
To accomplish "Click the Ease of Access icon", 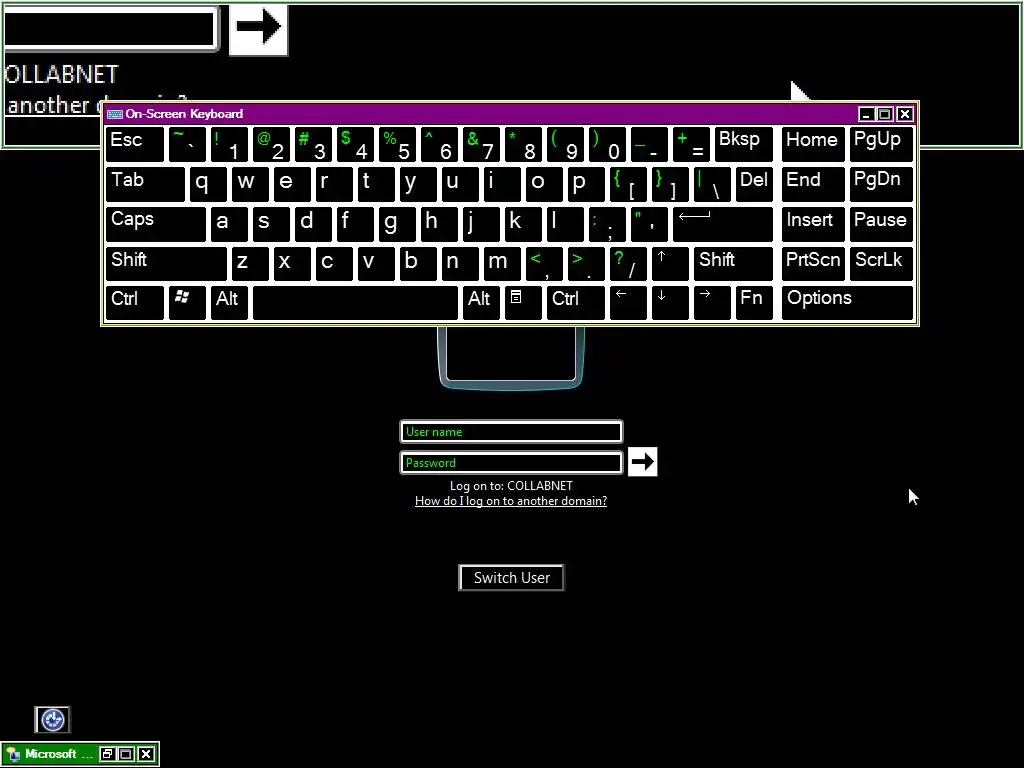I will [x=52, y=720].
